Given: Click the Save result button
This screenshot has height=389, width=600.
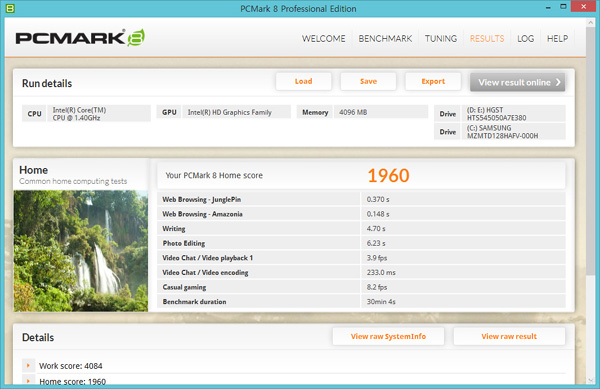Looking at the screenshot, I should [368, 81].
